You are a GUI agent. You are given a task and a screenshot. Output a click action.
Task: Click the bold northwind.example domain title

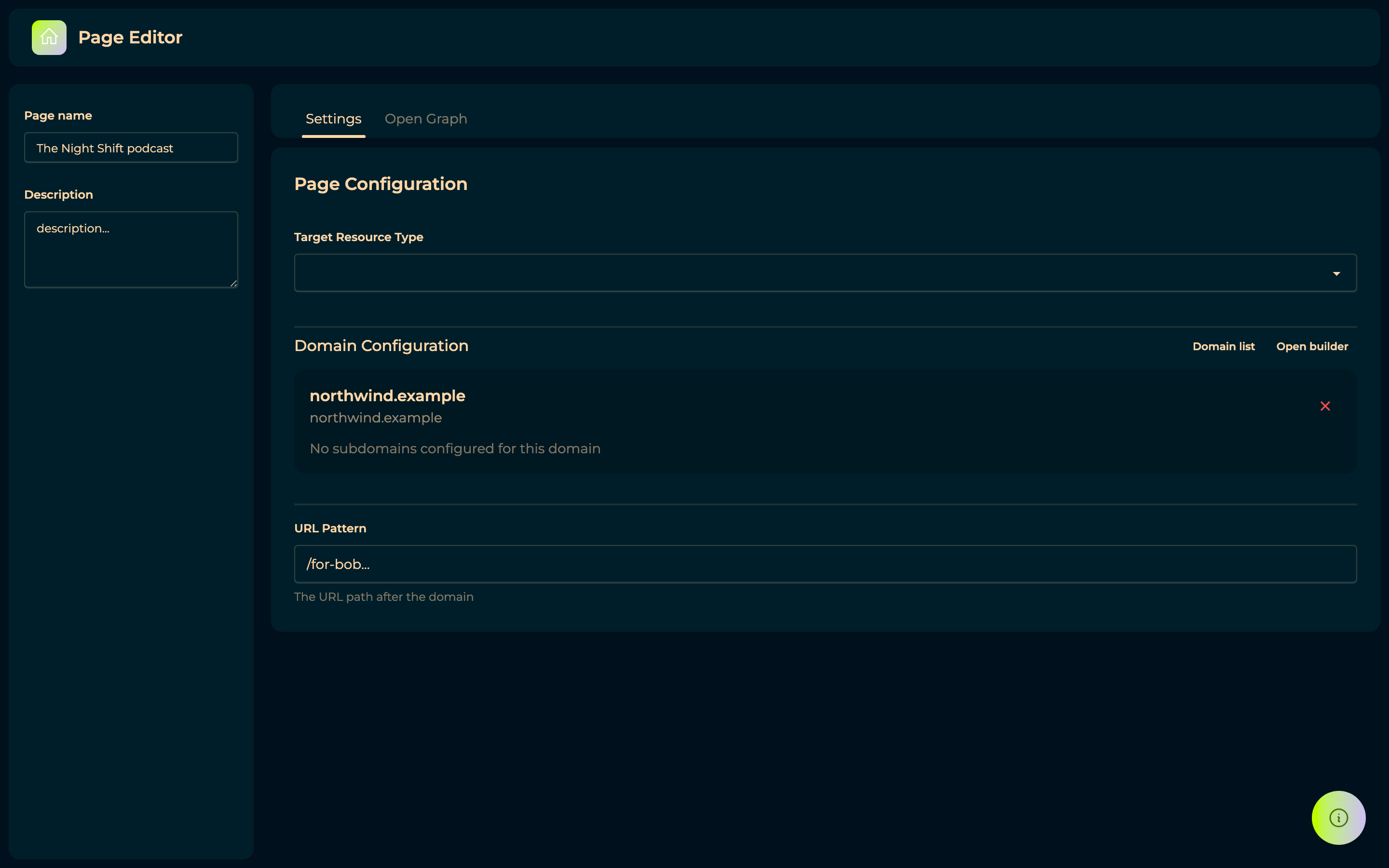click(x=387, y=395)
